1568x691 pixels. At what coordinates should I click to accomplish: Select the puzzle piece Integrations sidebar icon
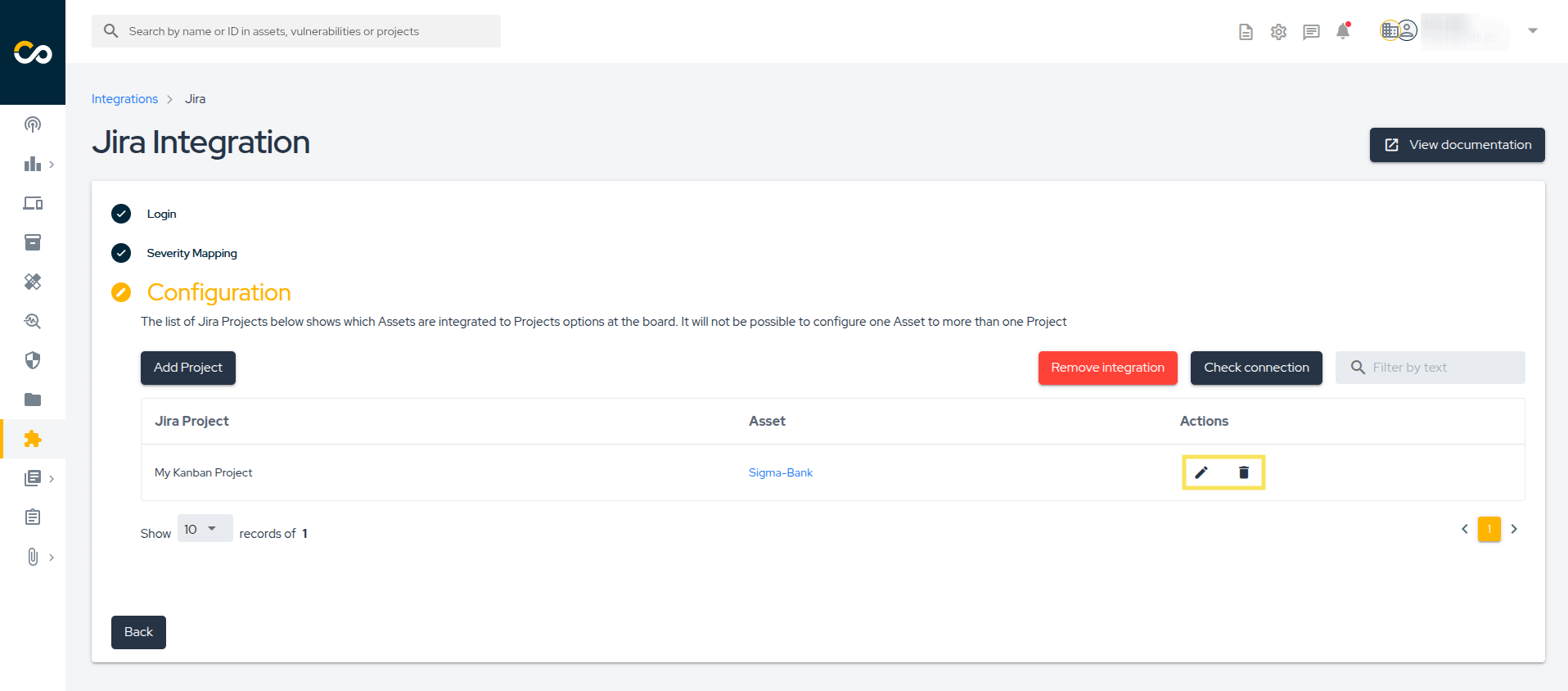(x=33, y=439)
